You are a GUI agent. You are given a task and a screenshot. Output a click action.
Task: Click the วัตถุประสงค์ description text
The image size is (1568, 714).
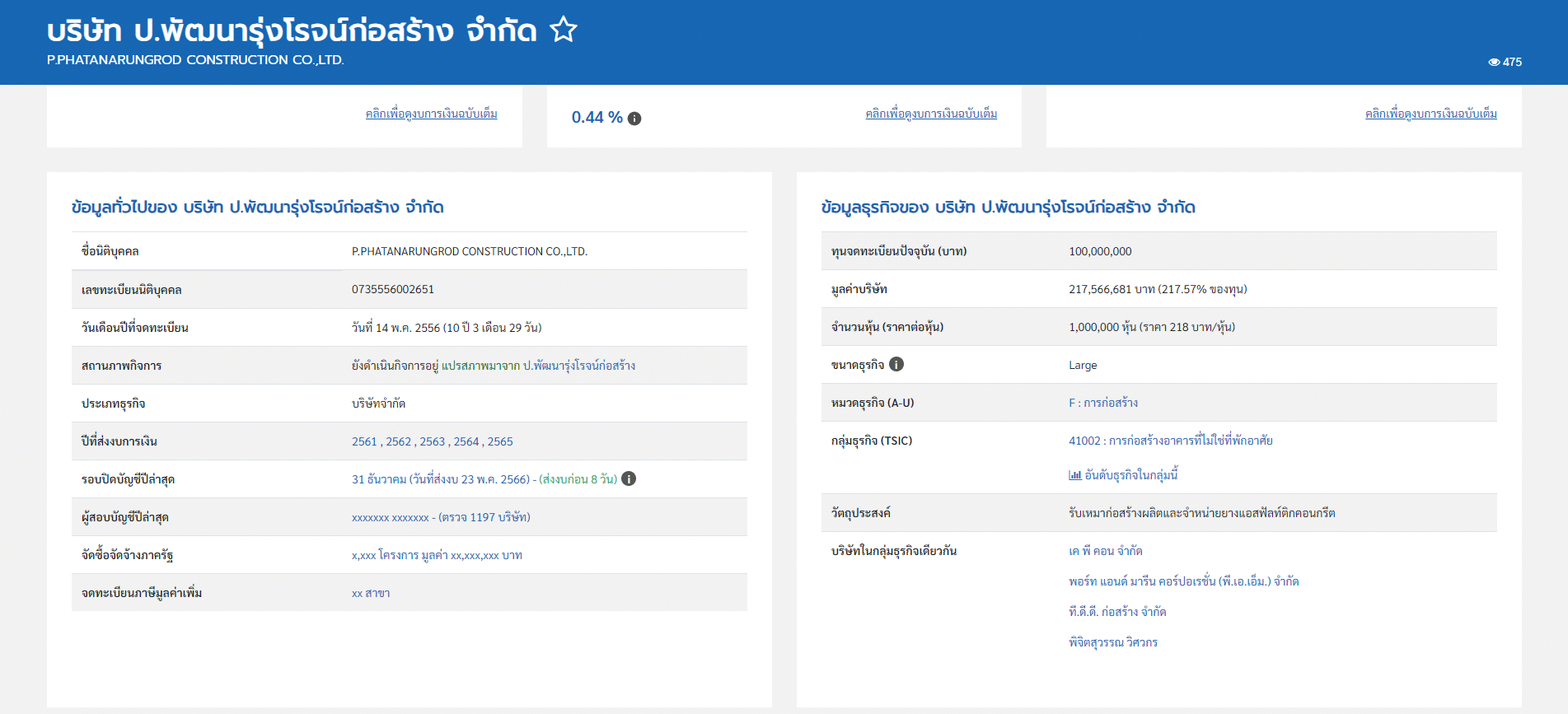click(x=1202, y=513)
